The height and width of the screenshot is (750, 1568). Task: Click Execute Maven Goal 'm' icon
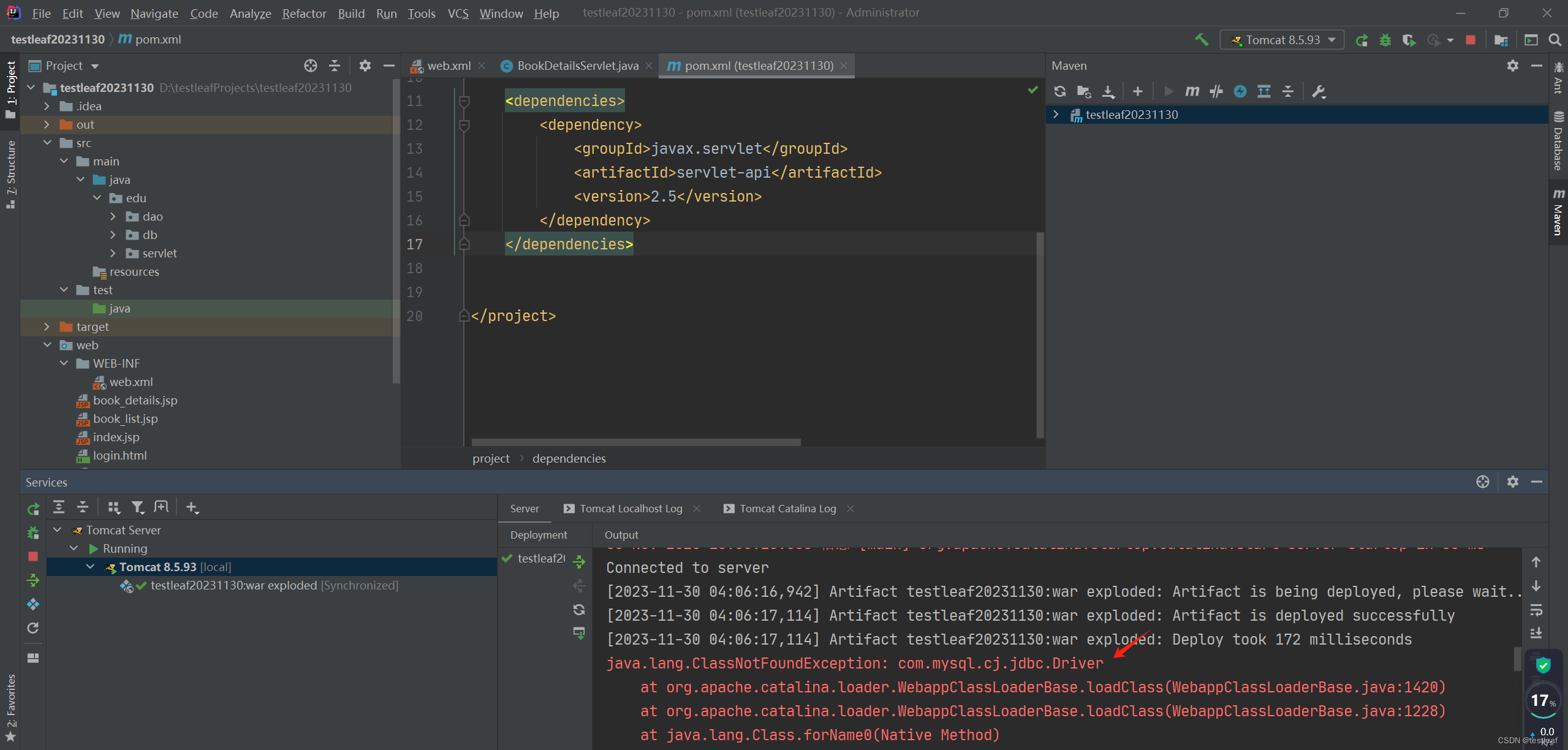coord(1191,91)
